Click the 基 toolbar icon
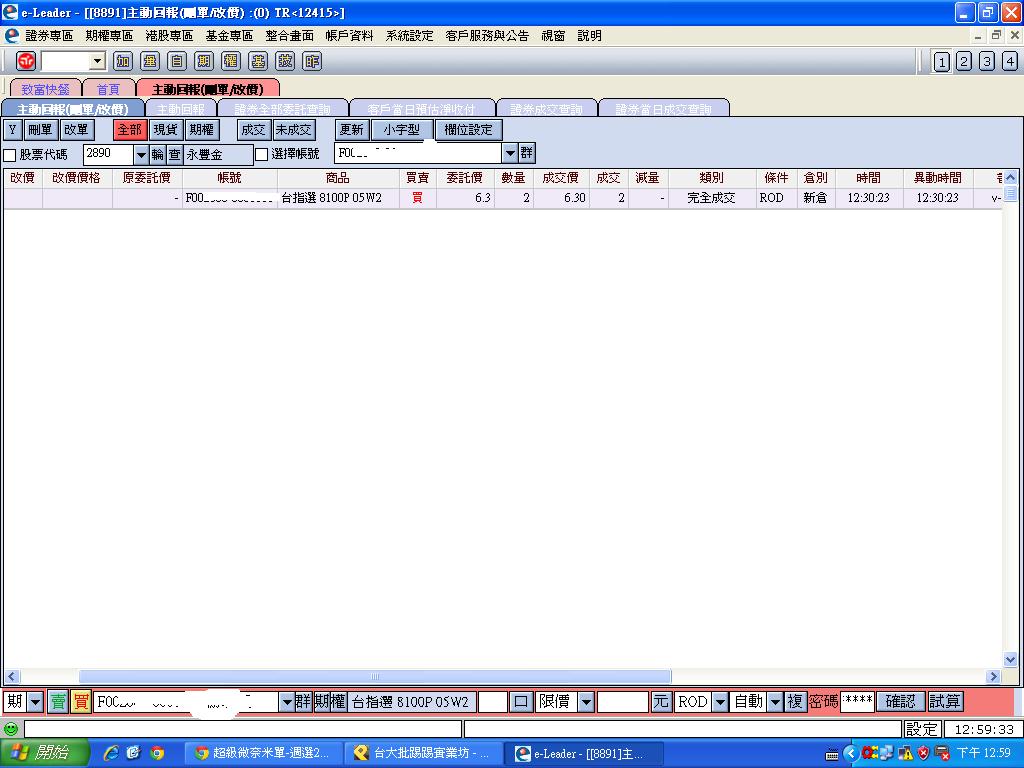 (x=258, y=61)
